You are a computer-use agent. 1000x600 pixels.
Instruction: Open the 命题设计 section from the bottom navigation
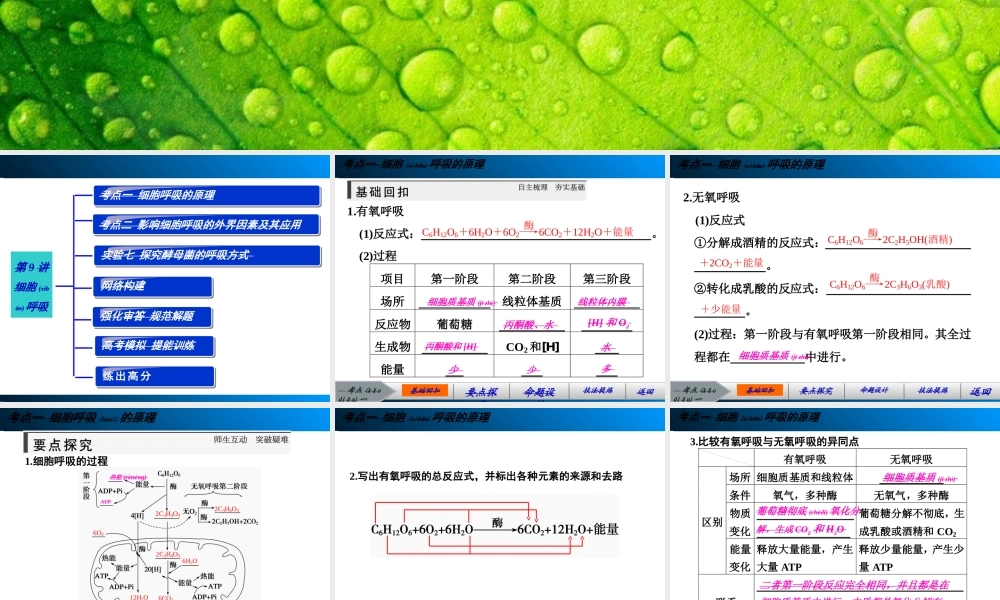click(876, 390)
